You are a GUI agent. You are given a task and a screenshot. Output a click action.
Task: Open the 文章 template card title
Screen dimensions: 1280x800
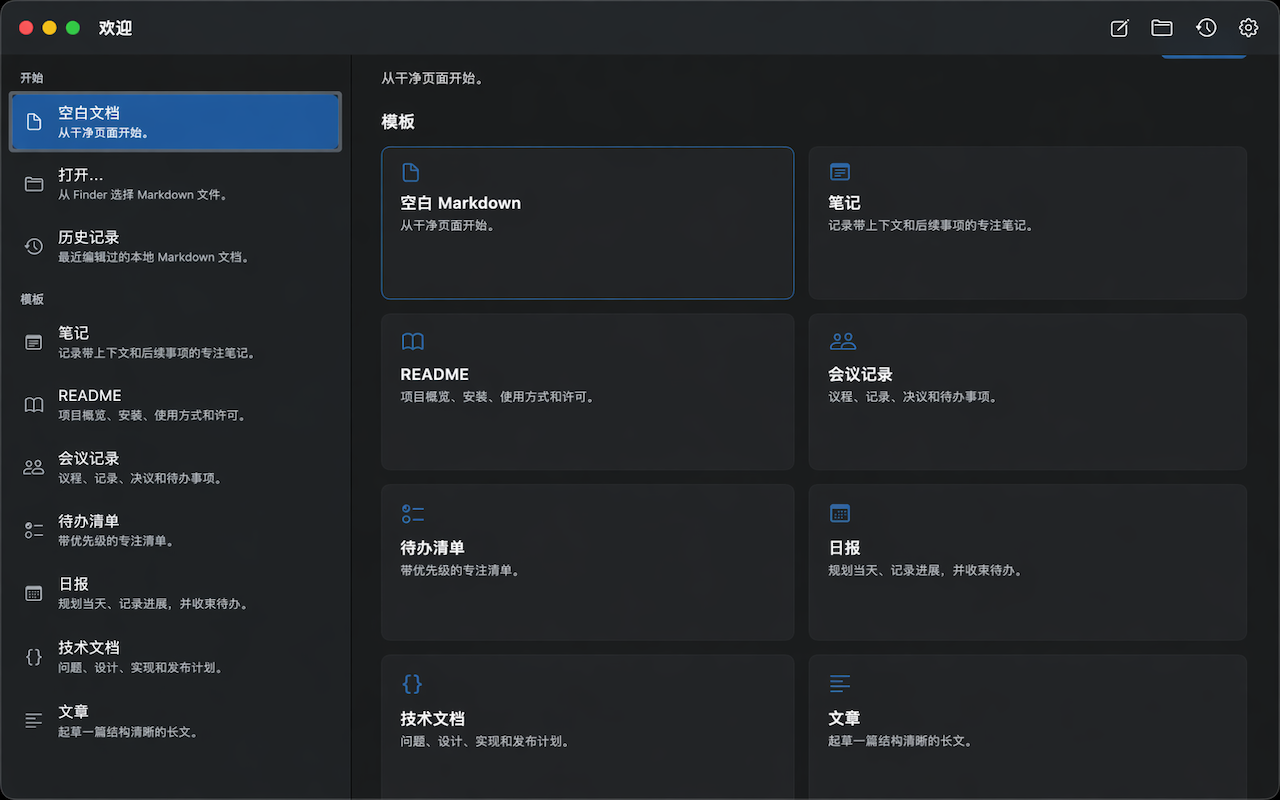(x=844, y=719)
